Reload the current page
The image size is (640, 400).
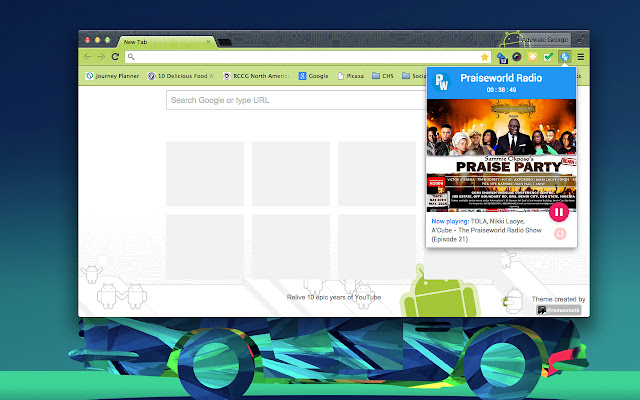point(115,57)
